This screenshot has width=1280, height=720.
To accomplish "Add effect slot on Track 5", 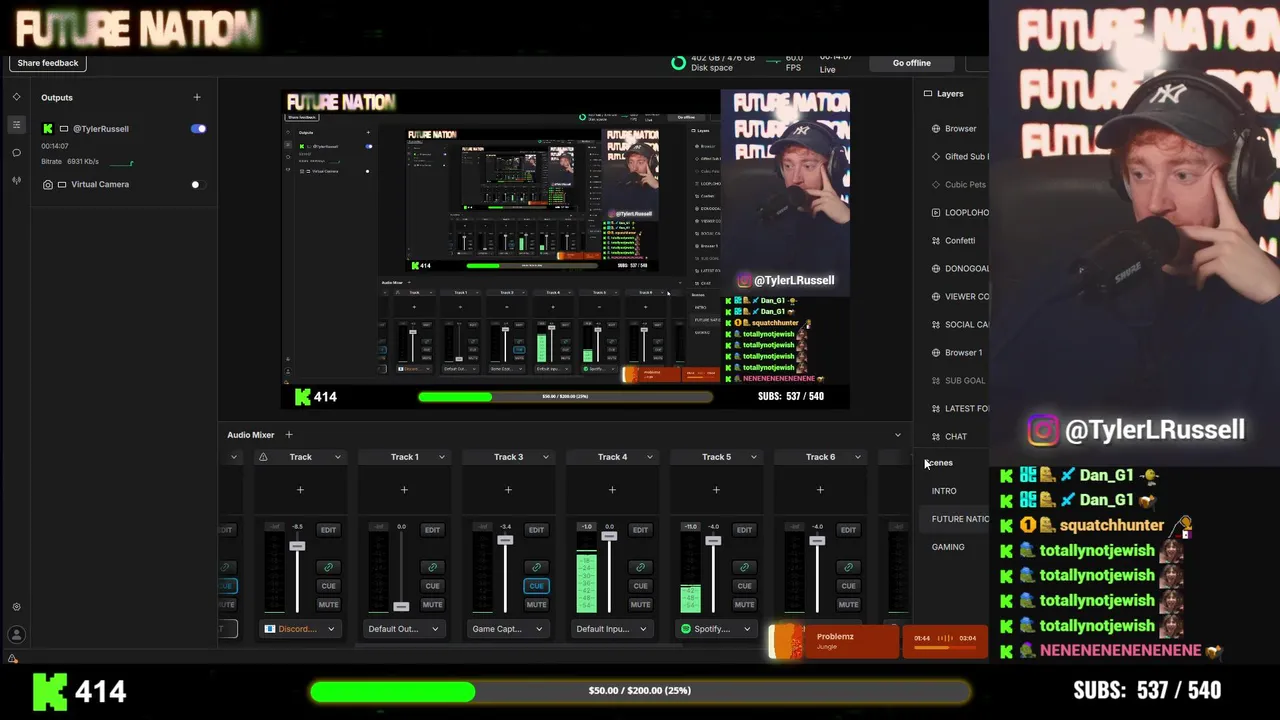I will click(716, 490).
